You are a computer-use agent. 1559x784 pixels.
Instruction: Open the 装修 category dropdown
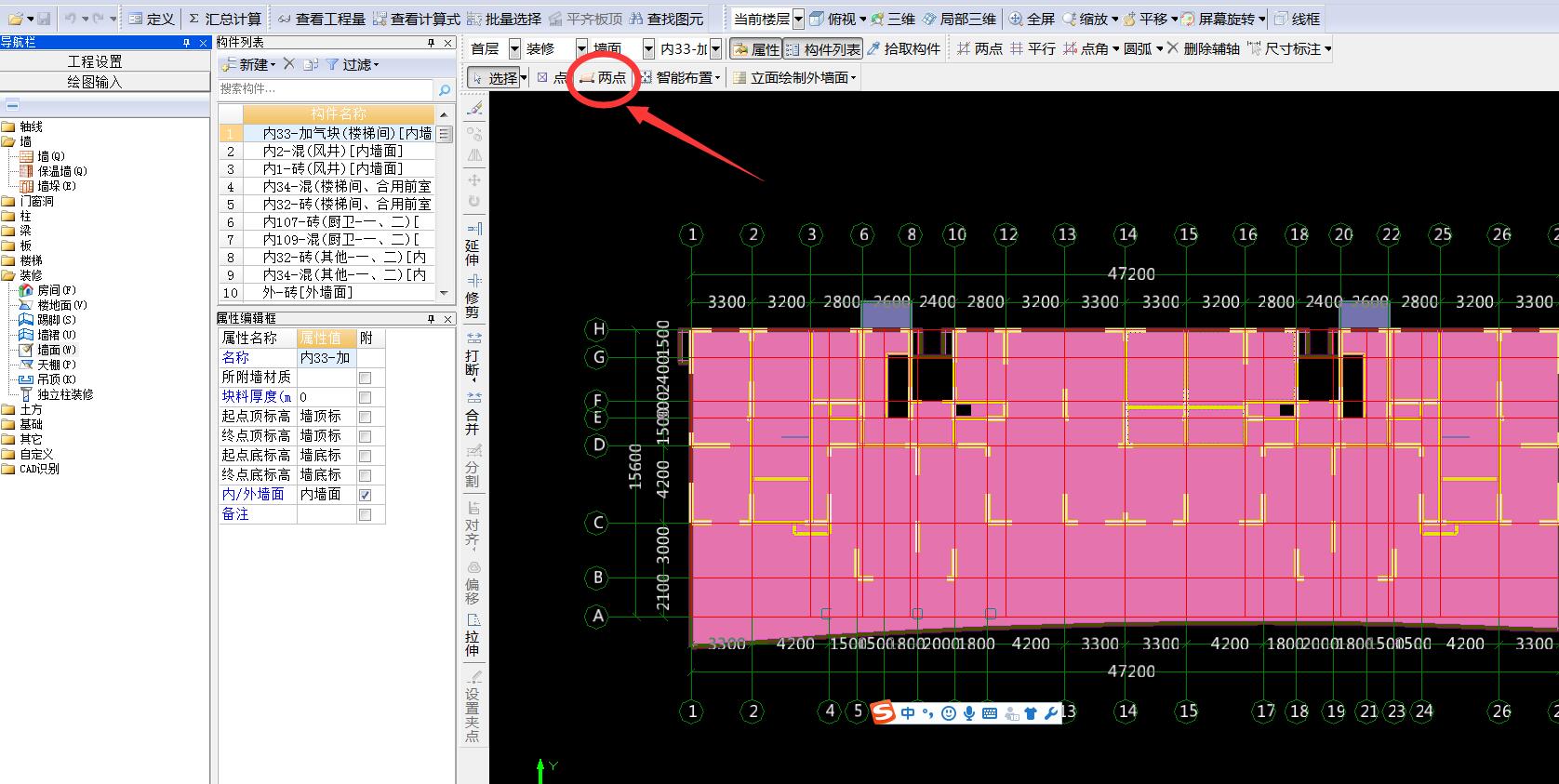tap(581, 48)
